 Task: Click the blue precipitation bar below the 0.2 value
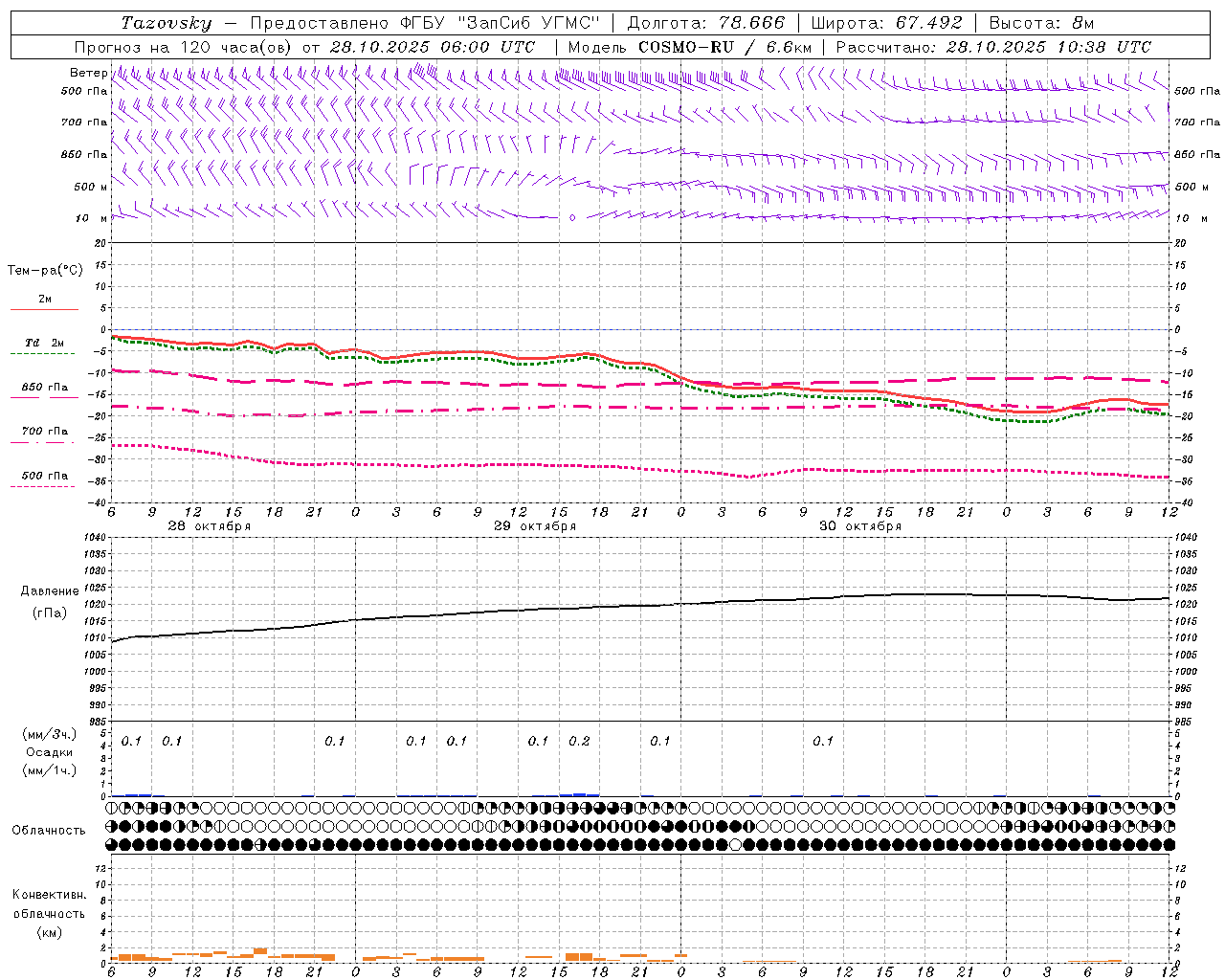[579, 794]
